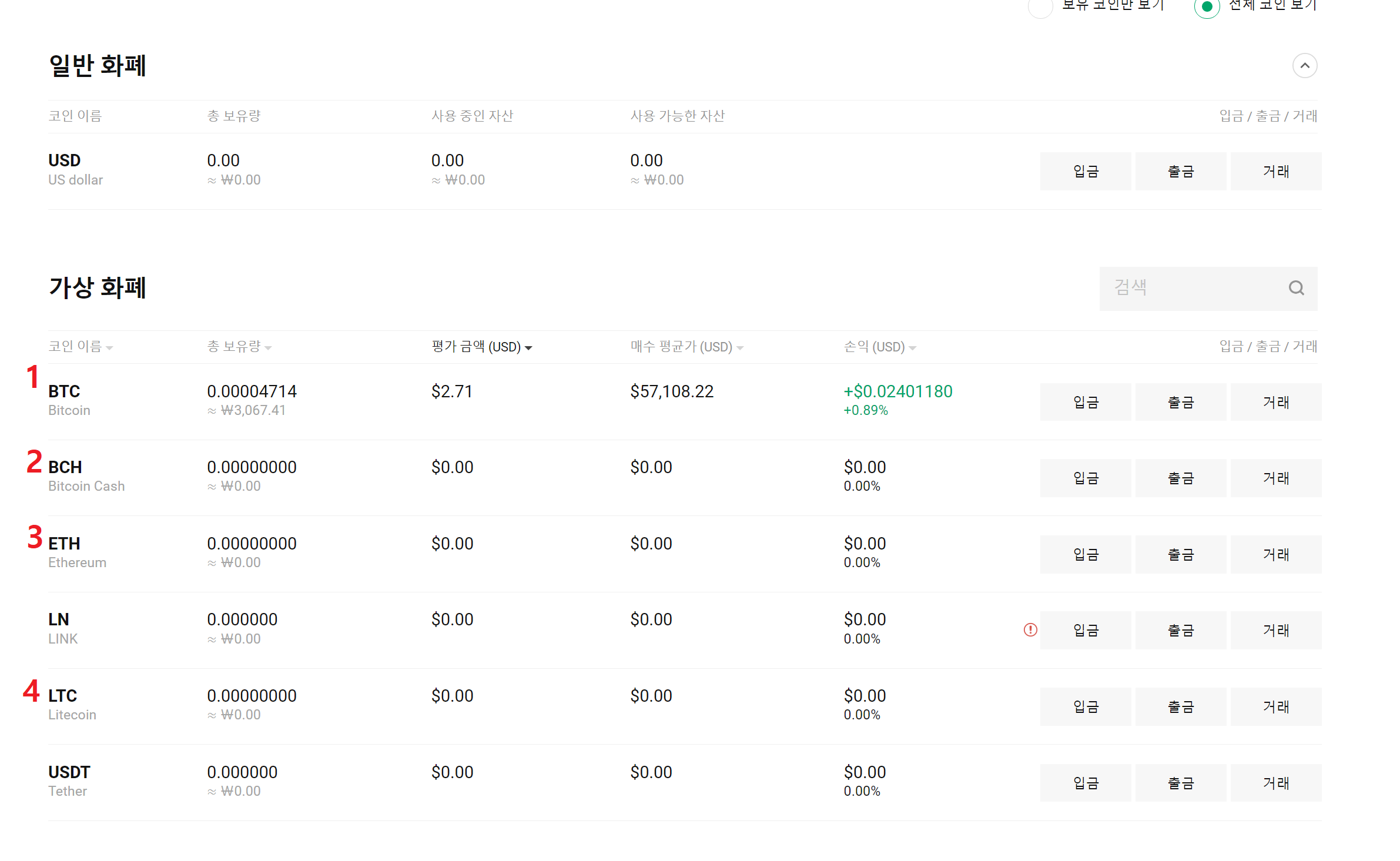Select 보유 코인만 보기 radio button
Image resolution: width=1400 pixels, height=861 pixels.
click(1040, 7)
